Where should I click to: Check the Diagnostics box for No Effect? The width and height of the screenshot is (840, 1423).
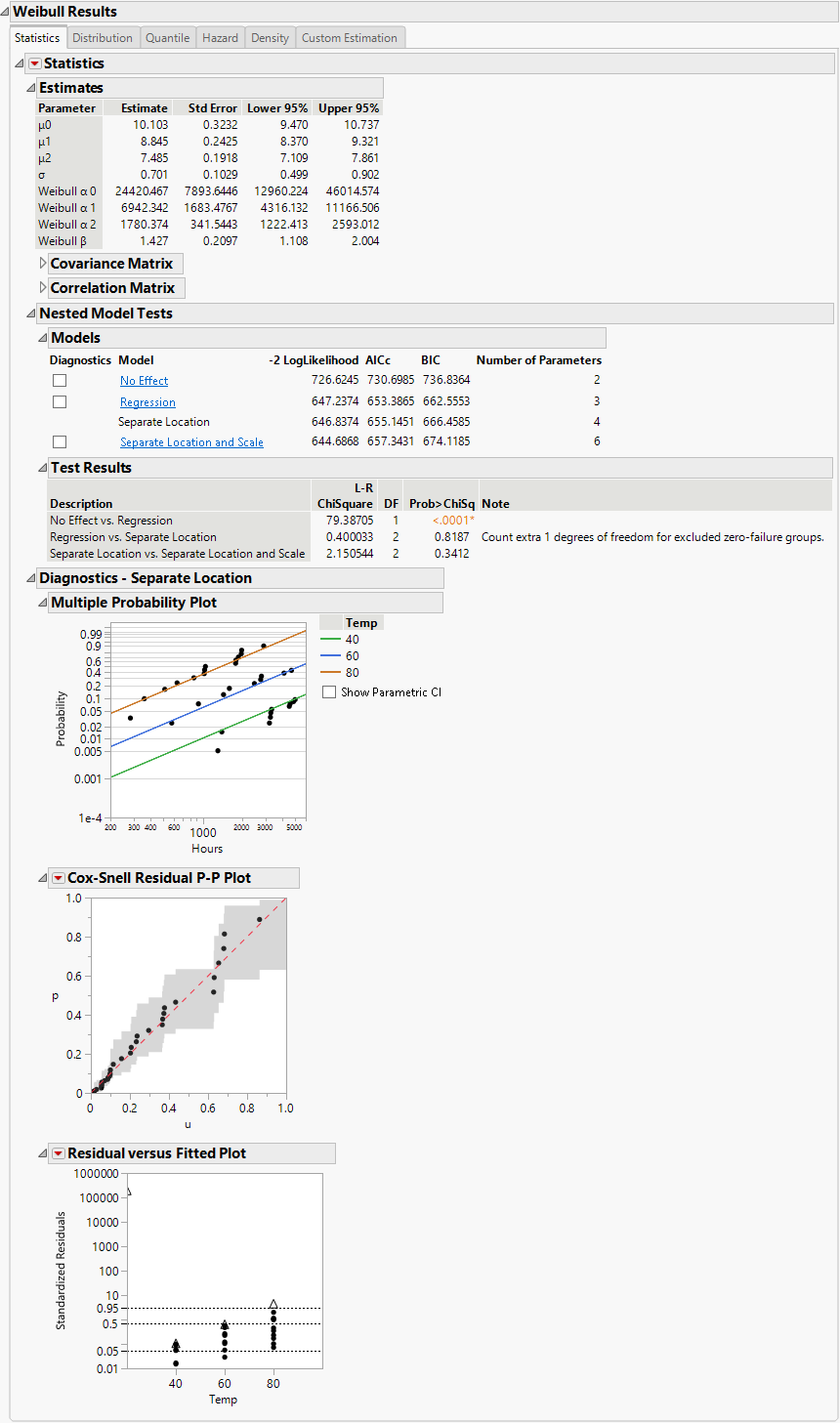click(59, 380)
